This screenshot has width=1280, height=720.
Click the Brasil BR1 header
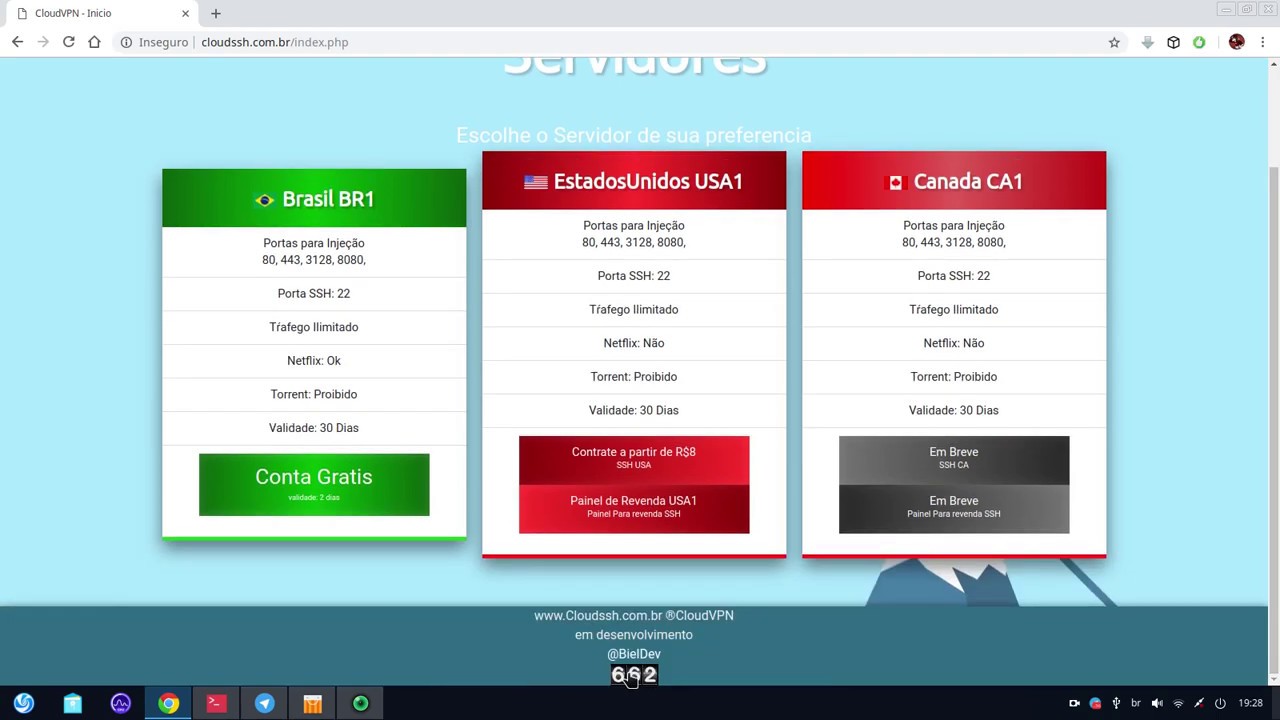pyautogui.click(x=314, y=198)
